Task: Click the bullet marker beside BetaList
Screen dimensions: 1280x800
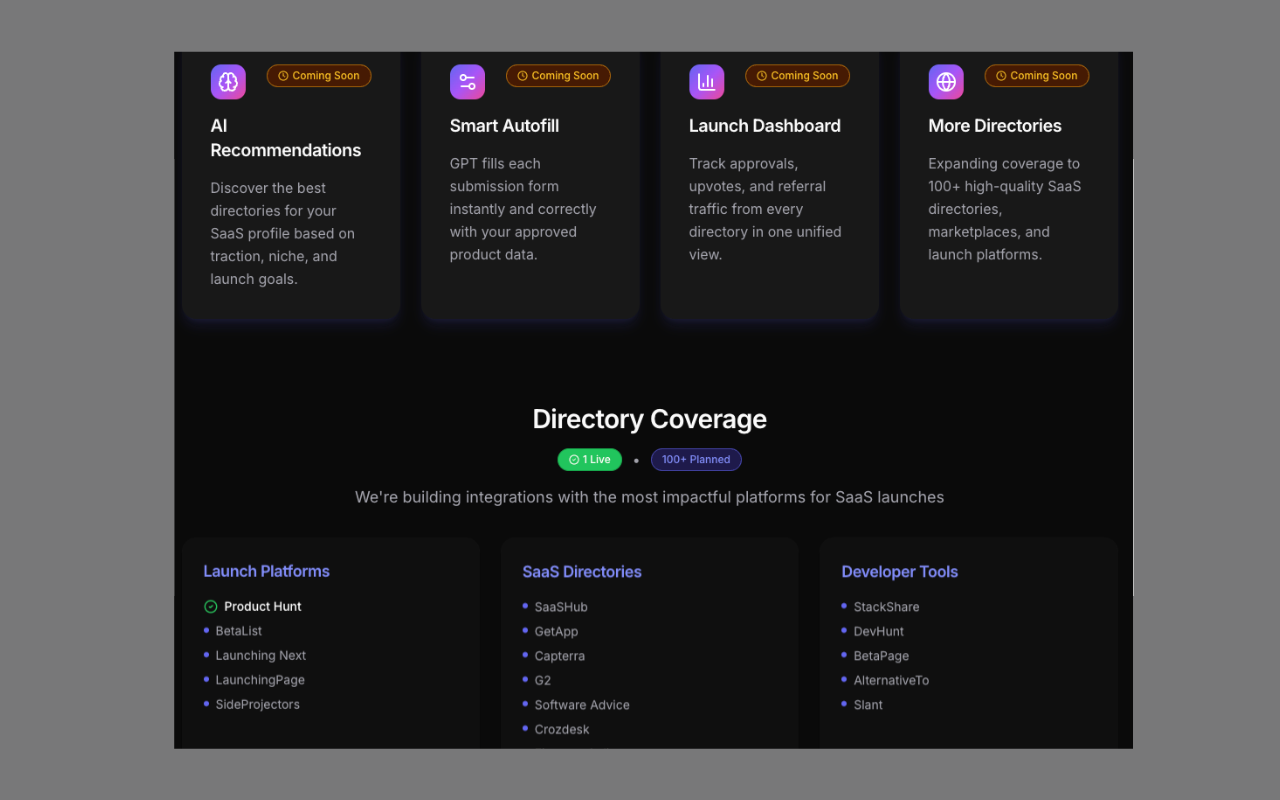Action: (x=207, y=631)
